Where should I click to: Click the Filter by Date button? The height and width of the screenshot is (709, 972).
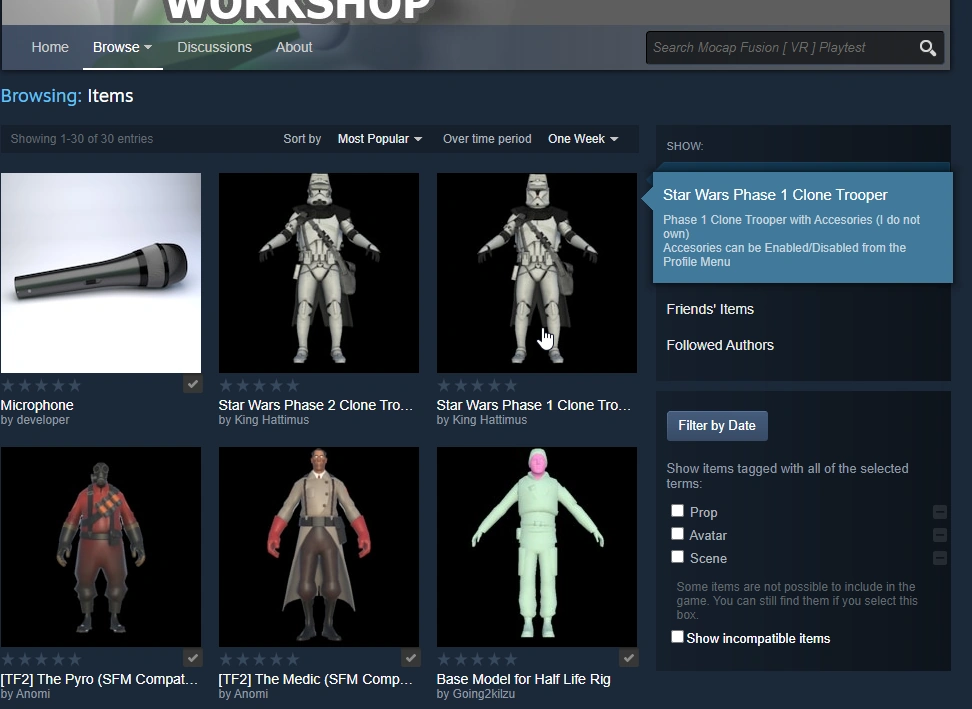point(717,426)
